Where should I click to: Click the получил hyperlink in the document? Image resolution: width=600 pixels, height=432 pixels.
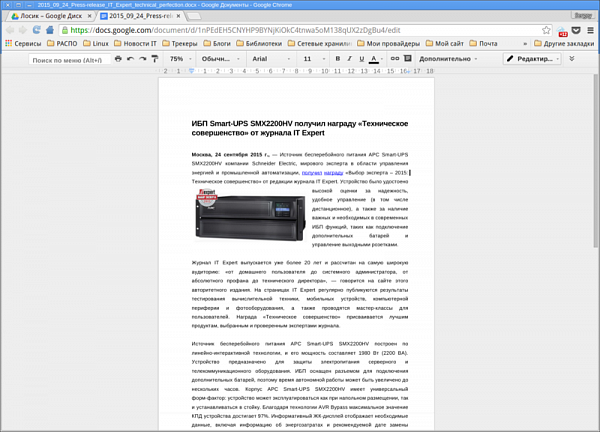[x=312, y=173]
